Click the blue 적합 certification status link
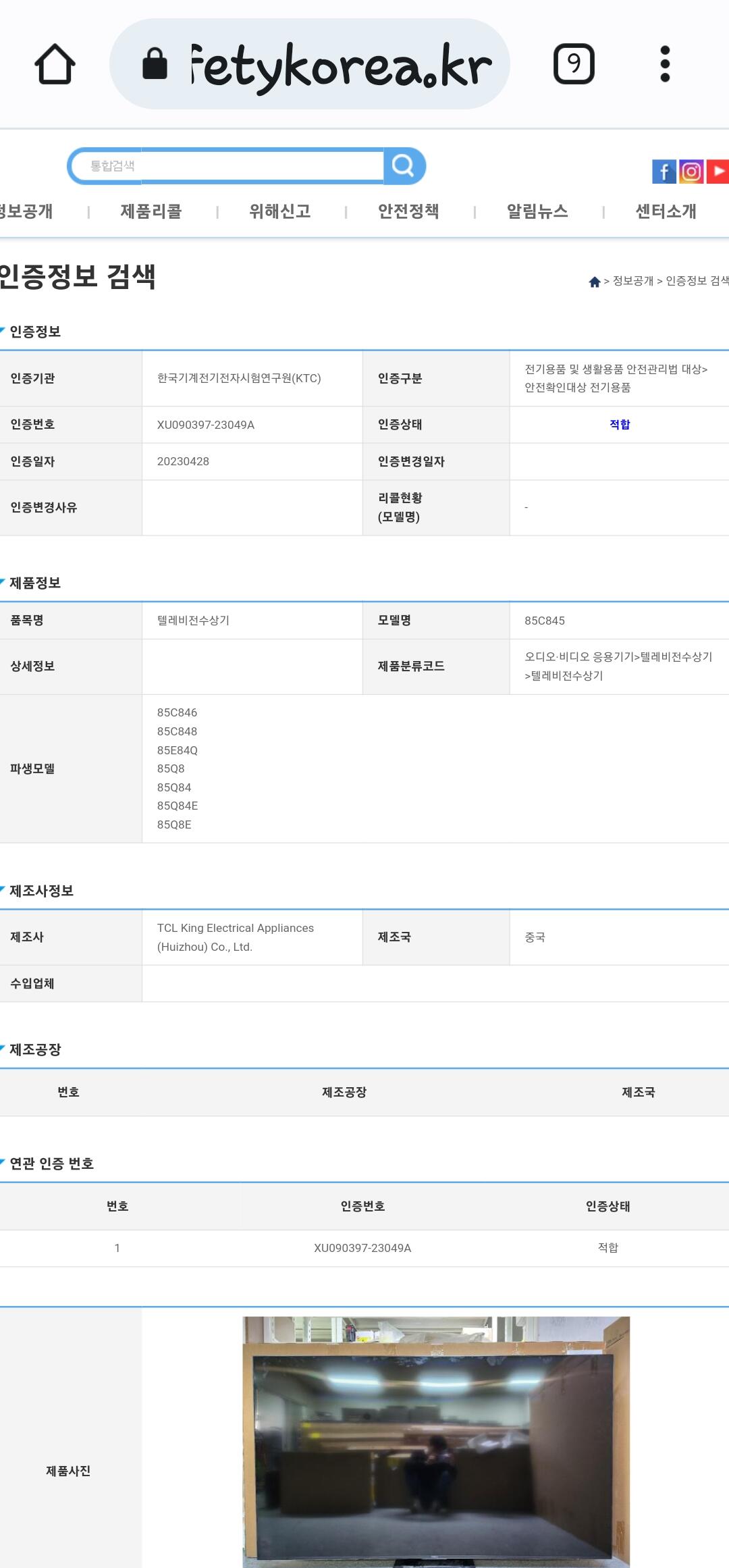 point(620,424)
